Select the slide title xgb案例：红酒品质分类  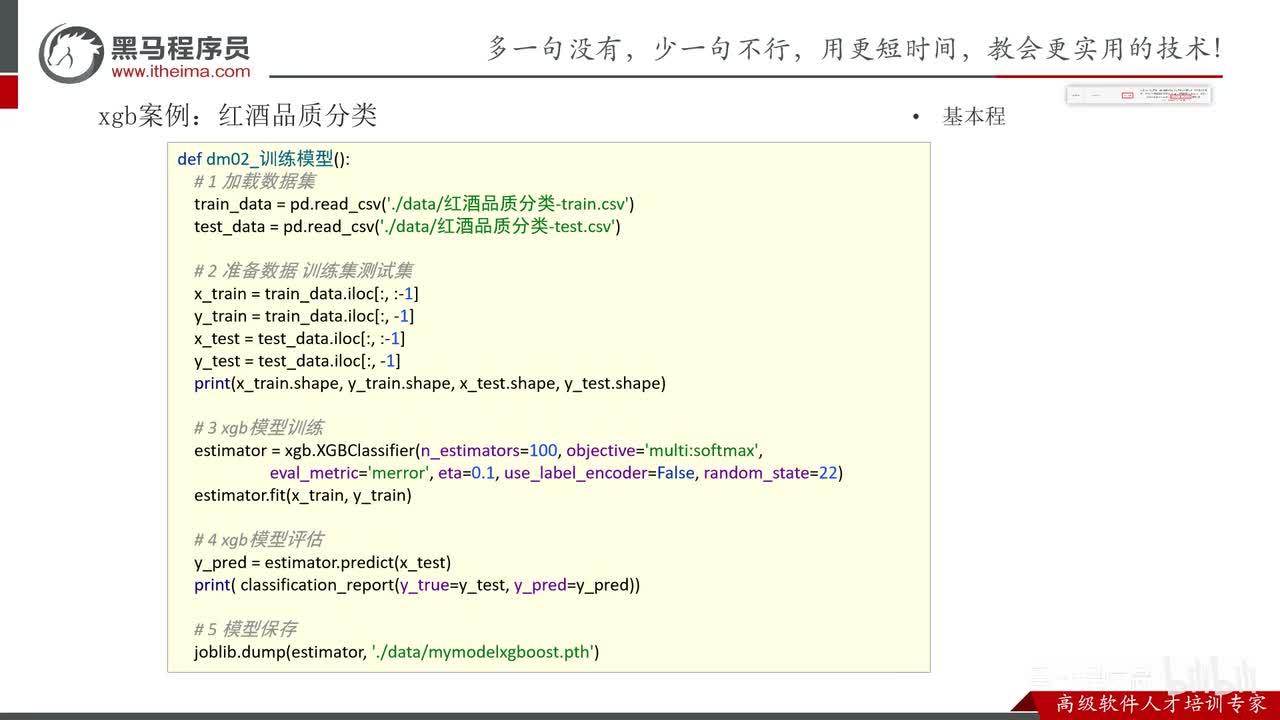click(x=237, y=115)
